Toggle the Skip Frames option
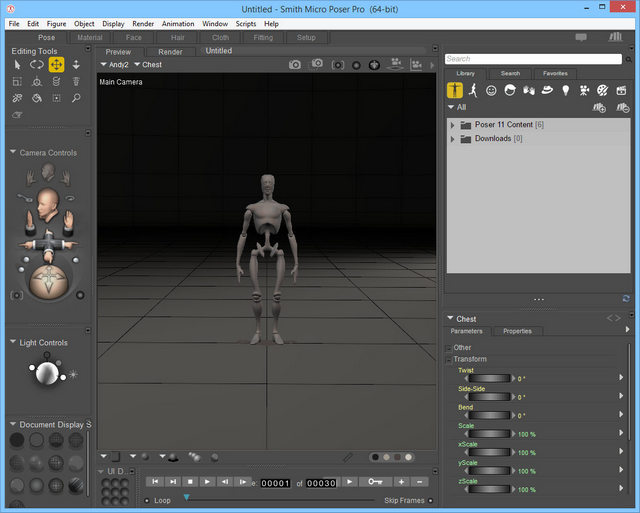640x513 pixels. [x=431, y=500]
